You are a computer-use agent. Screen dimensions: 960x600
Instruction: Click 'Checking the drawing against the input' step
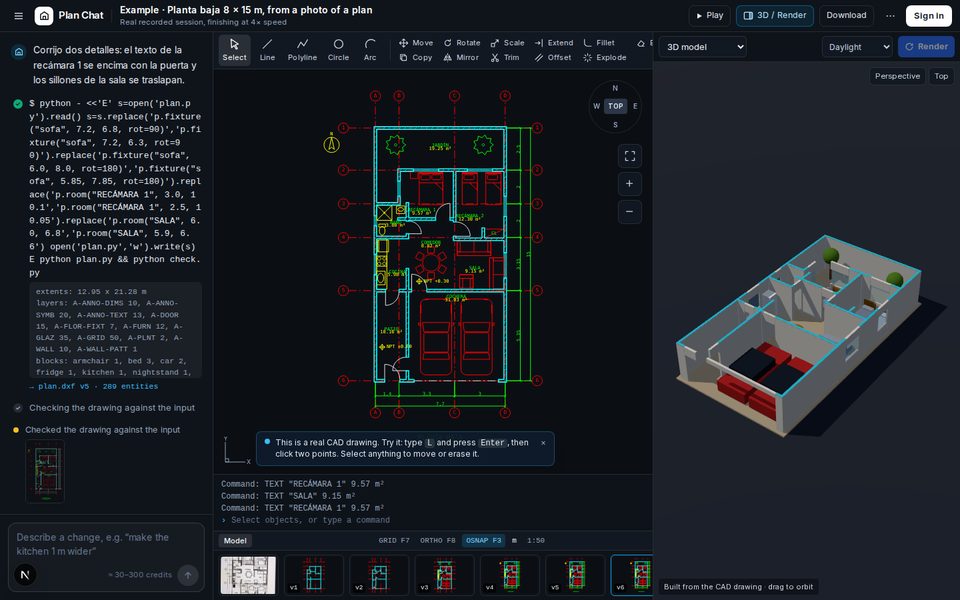tap(112, 408)
